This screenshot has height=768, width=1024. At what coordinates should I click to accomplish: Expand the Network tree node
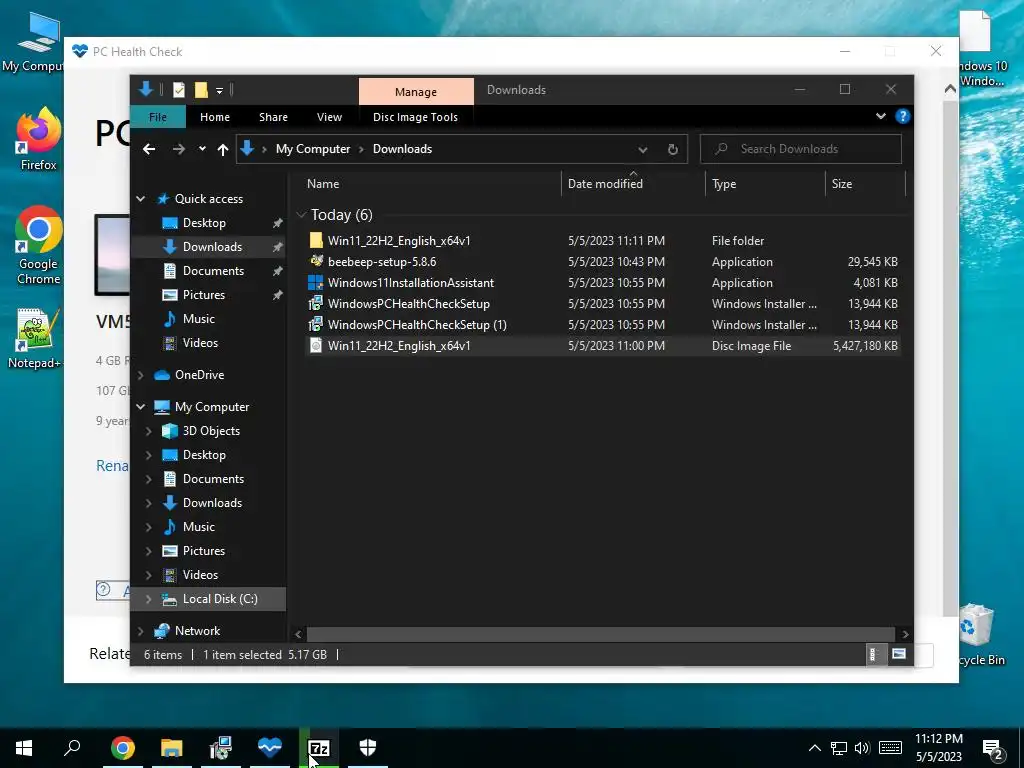click(x=140, y=631)
